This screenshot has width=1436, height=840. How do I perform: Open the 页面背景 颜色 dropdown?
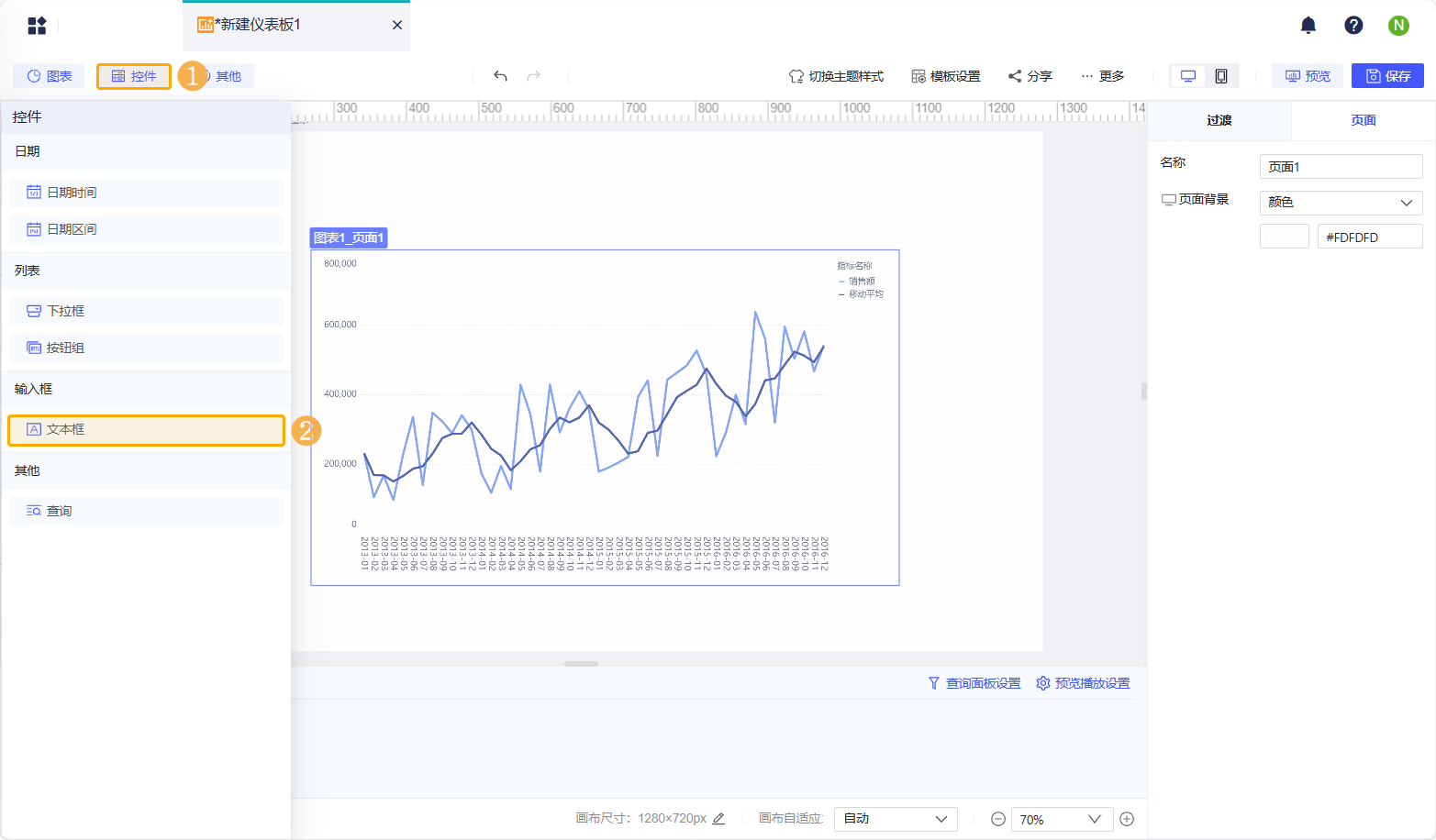1341,202
